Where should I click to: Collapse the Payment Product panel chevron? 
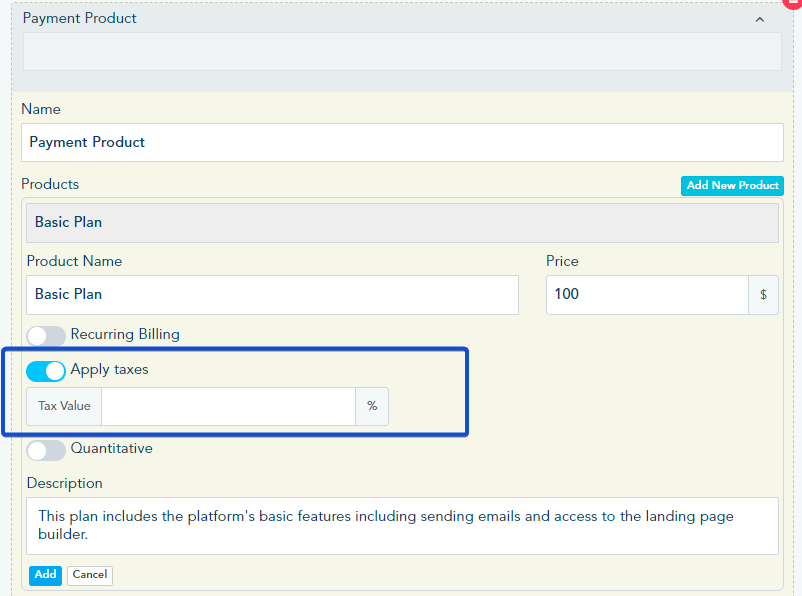point(759,19)
